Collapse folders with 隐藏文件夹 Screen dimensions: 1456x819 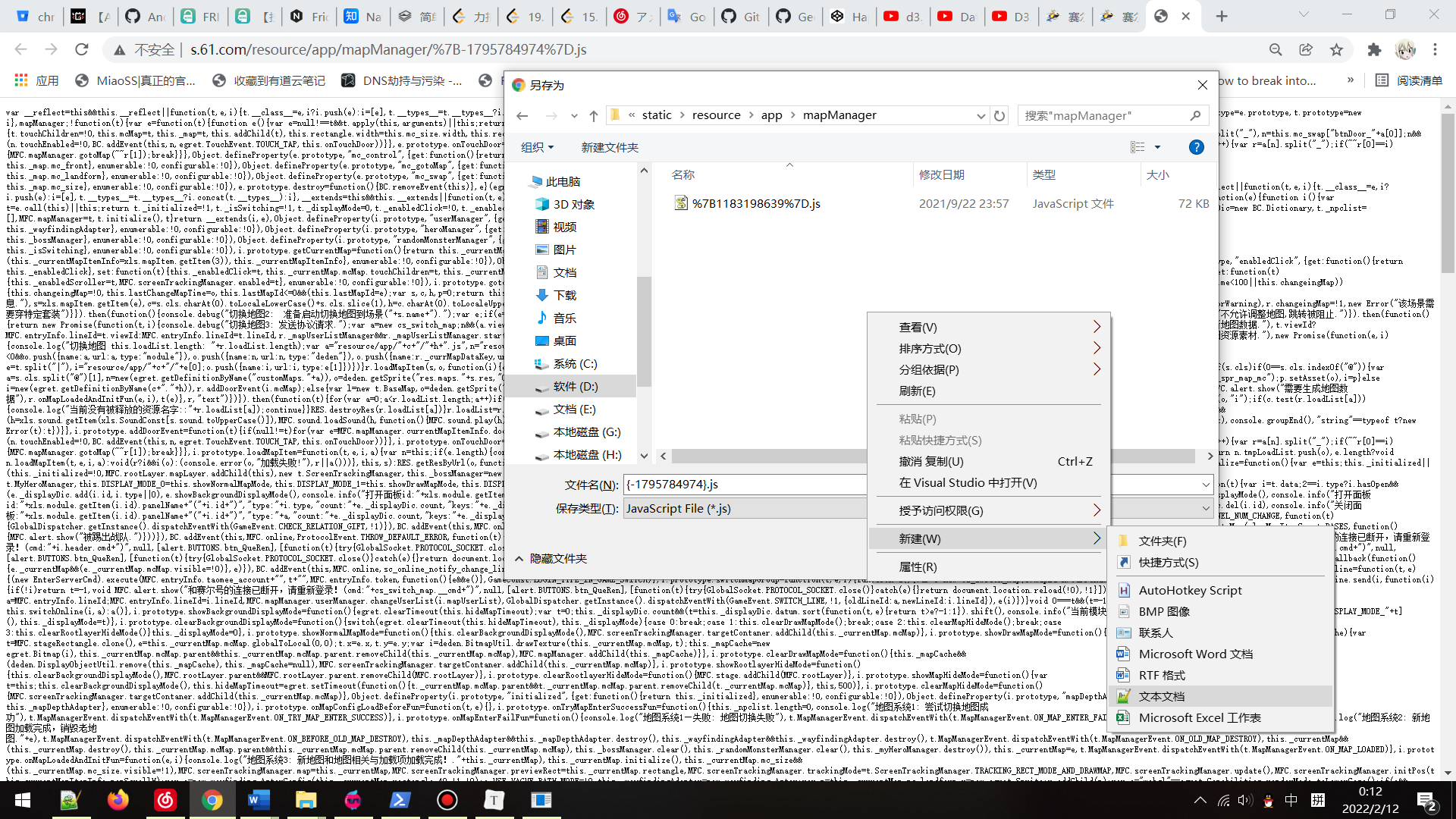pos(551,558)
